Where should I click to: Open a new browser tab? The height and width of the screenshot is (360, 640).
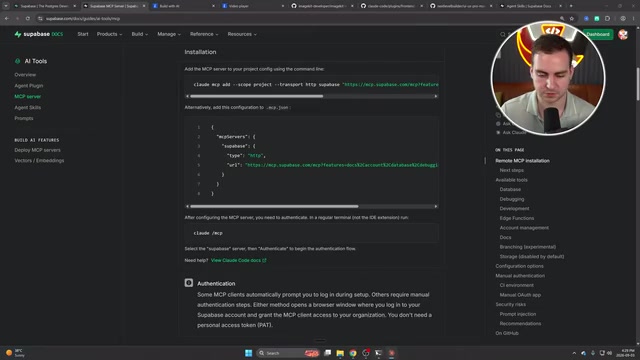[571, 6]
